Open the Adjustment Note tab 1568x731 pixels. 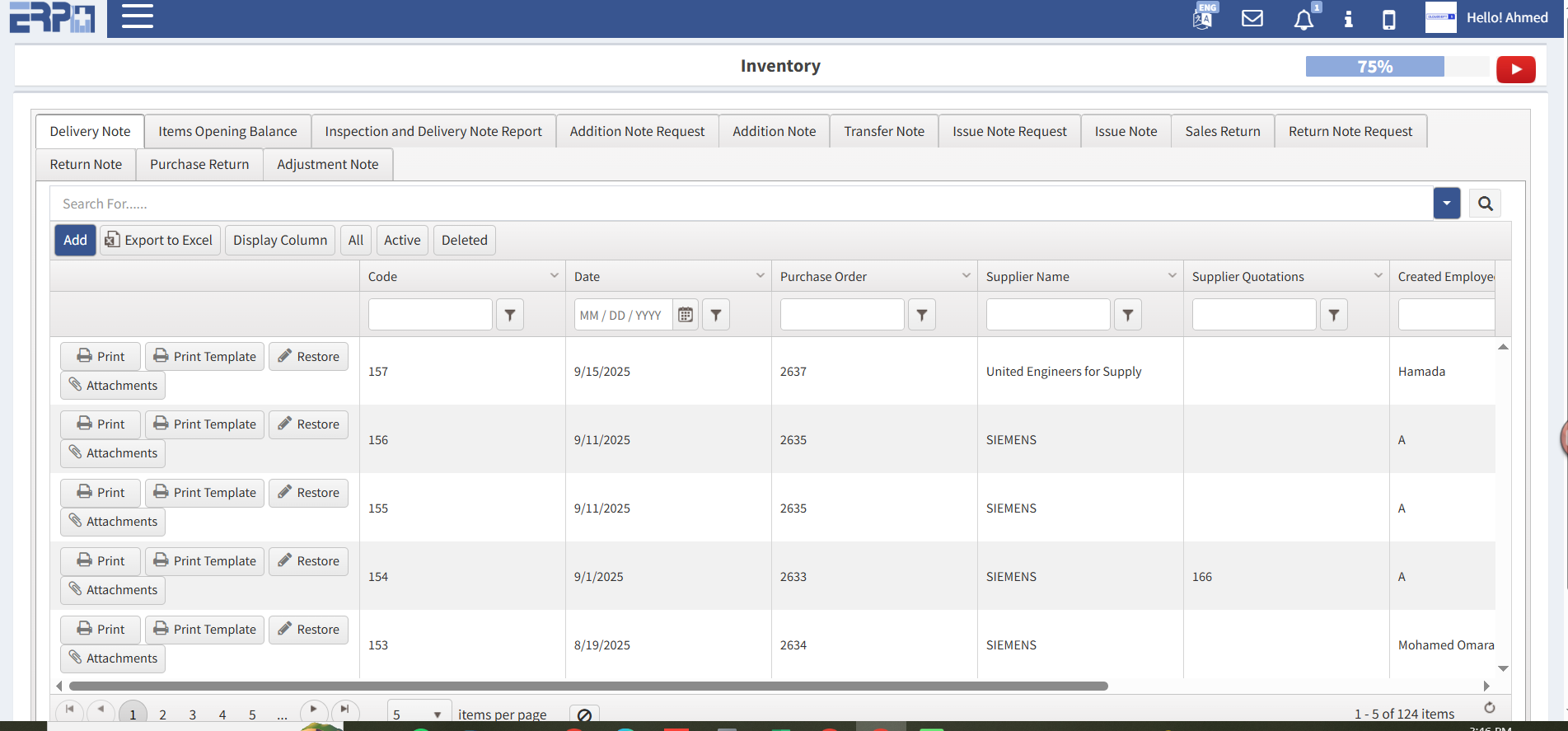(327, 165)
